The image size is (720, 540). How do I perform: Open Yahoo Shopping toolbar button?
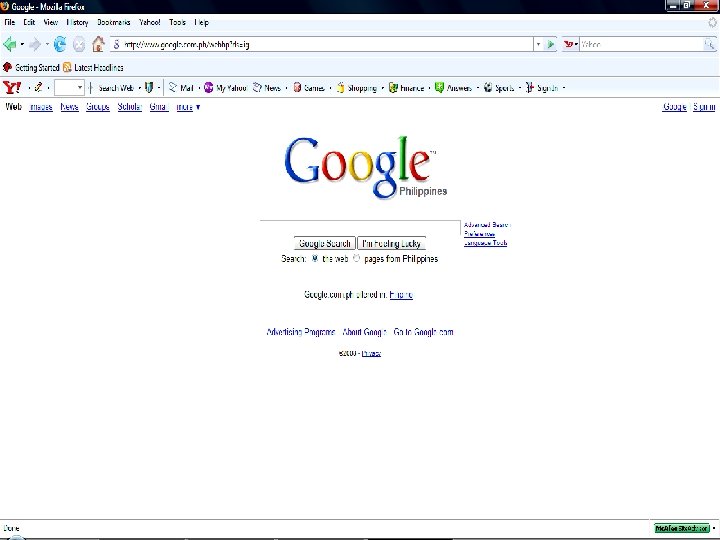(x=357, y=88)
